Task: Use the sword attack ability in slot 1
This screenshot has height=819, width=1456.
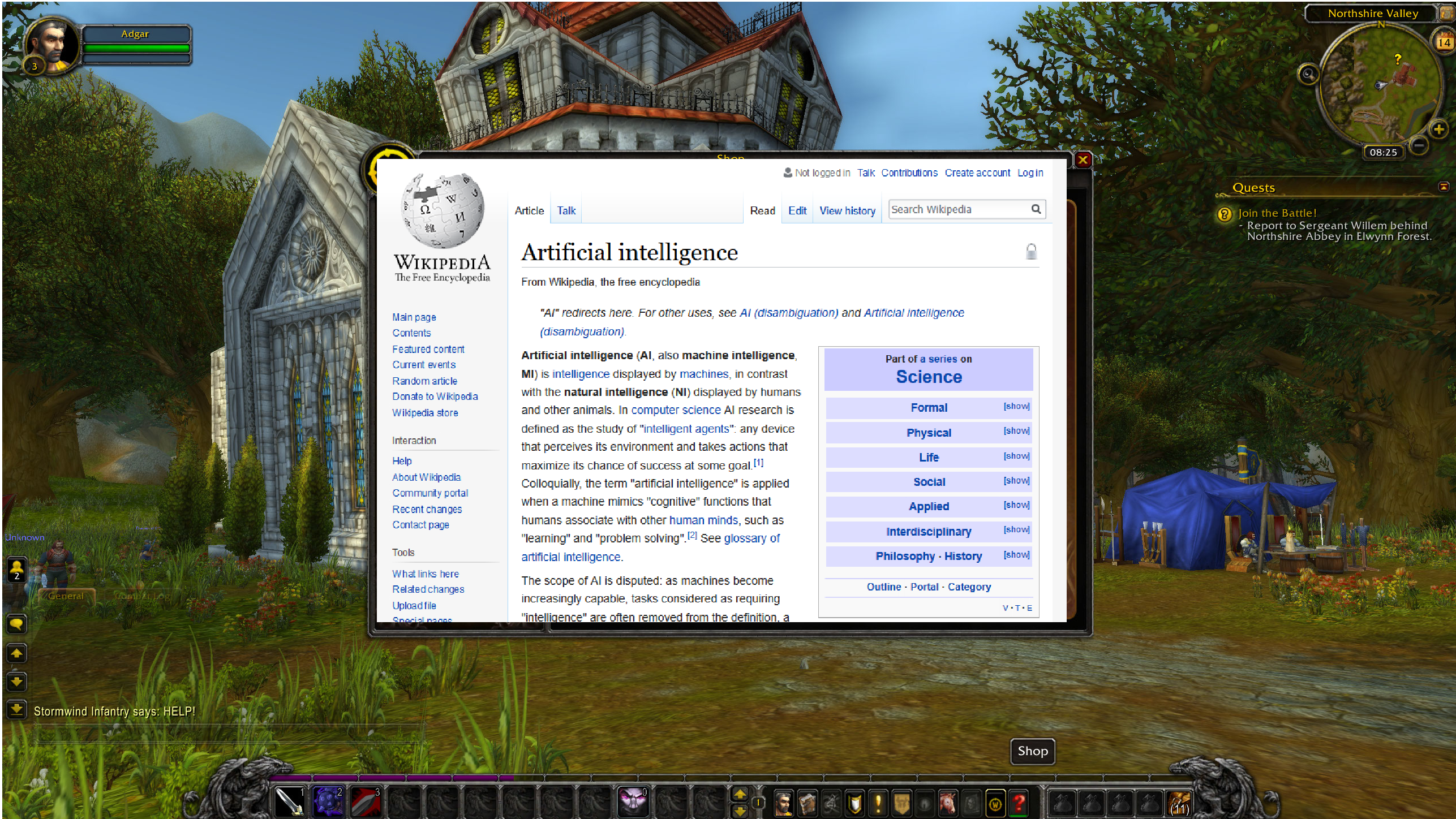Action: pos(289,802)
